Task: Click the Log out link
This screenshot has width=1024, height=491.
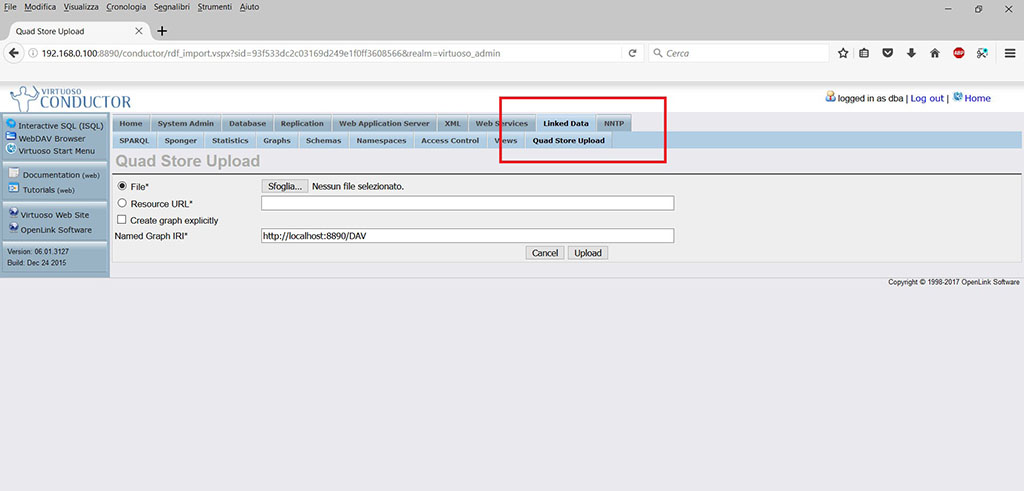Action: pos(927,98)
